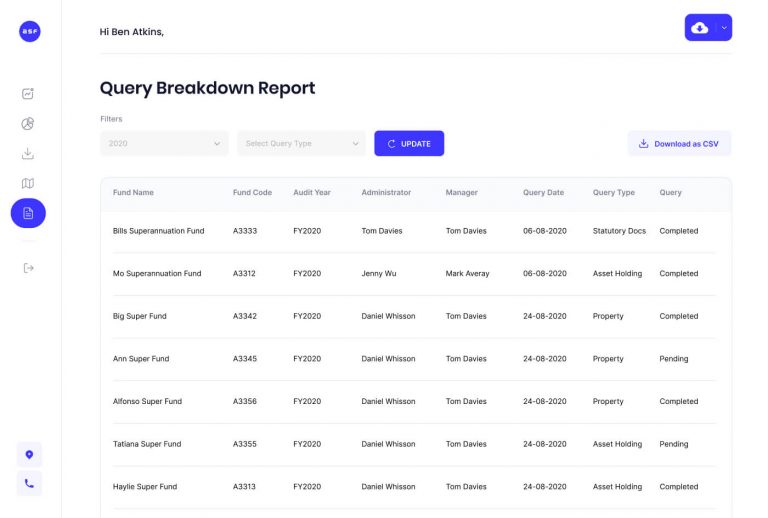Image resolution: width=768 pixels, height=518 pixels.
Task: Click the location pin icon
Action: [x=29, y=454]
